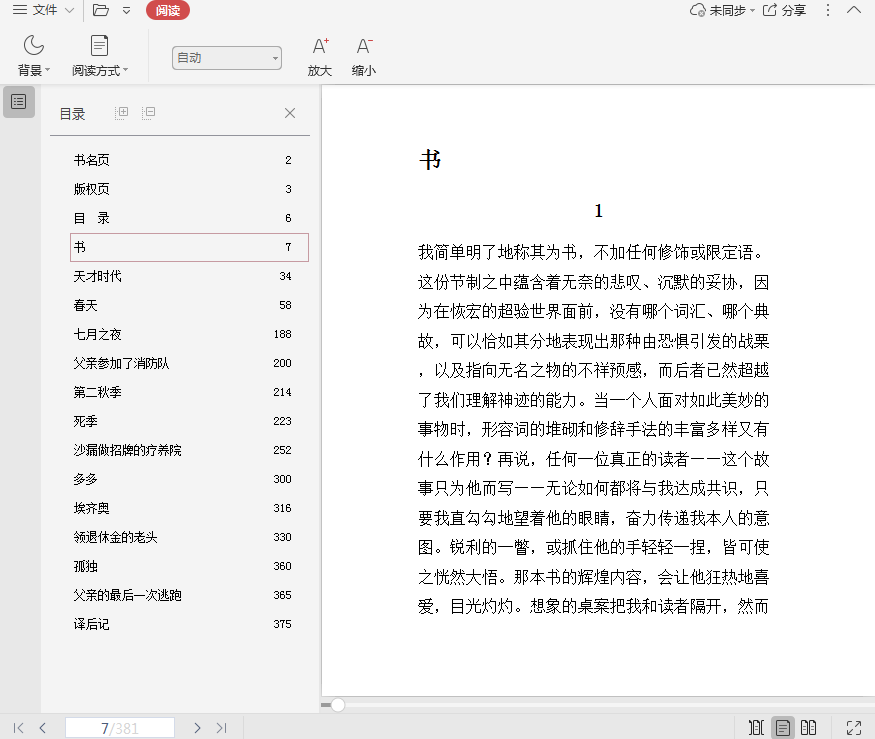
Task: Expand all table of contents entries
Action: 122,113
